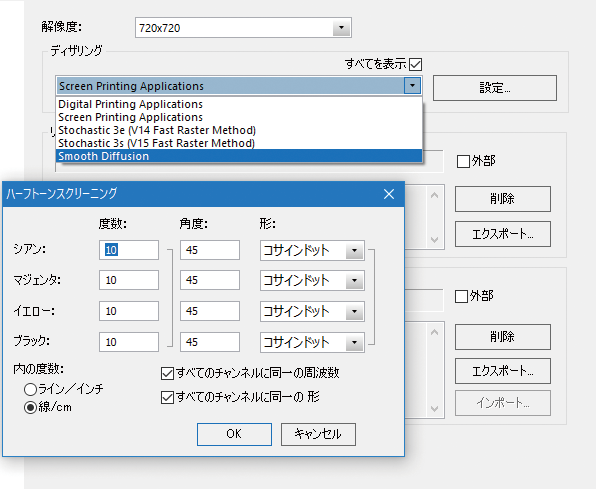Click キャンセル button
This screenshot has height=489, width=596.
(318, 434)
